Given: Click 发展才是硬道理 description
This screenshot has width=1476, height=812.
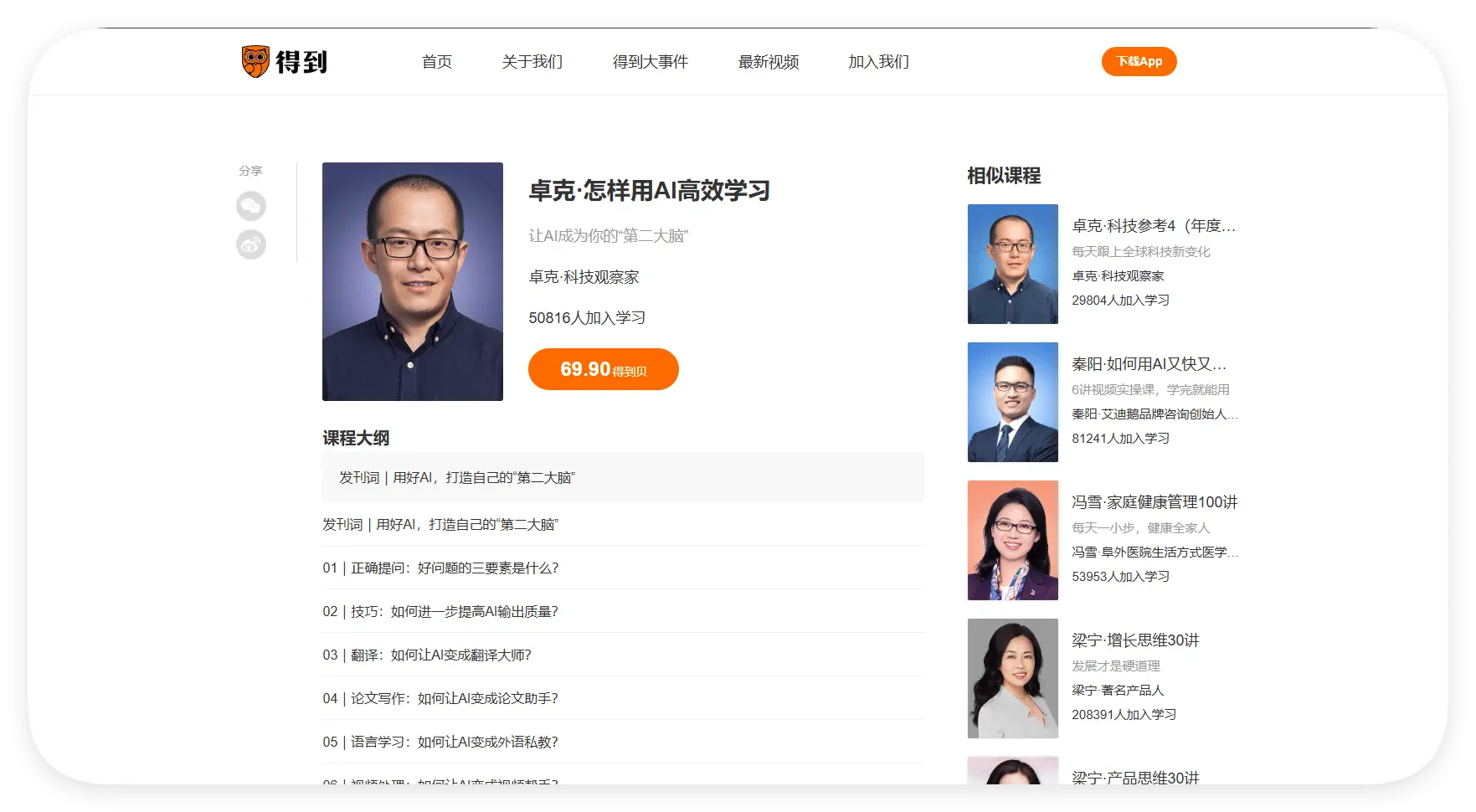Looking at the screenshot, I should [1116, 666].
